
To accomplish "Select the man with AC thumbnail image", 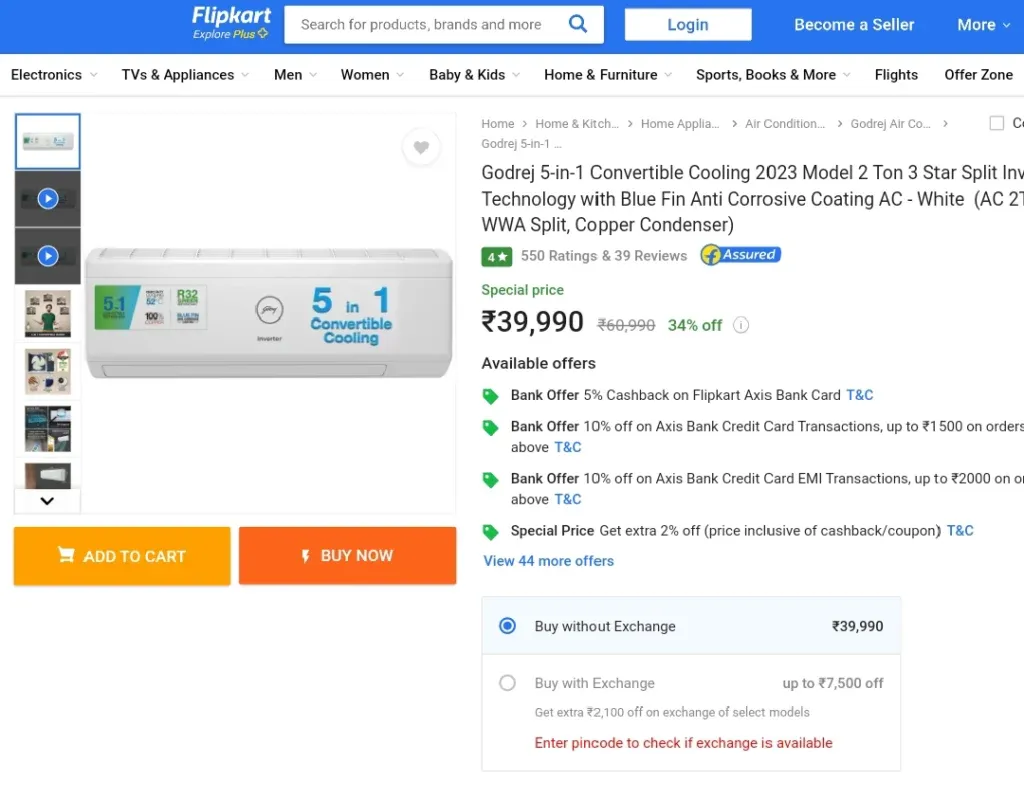I will [48, 314].
